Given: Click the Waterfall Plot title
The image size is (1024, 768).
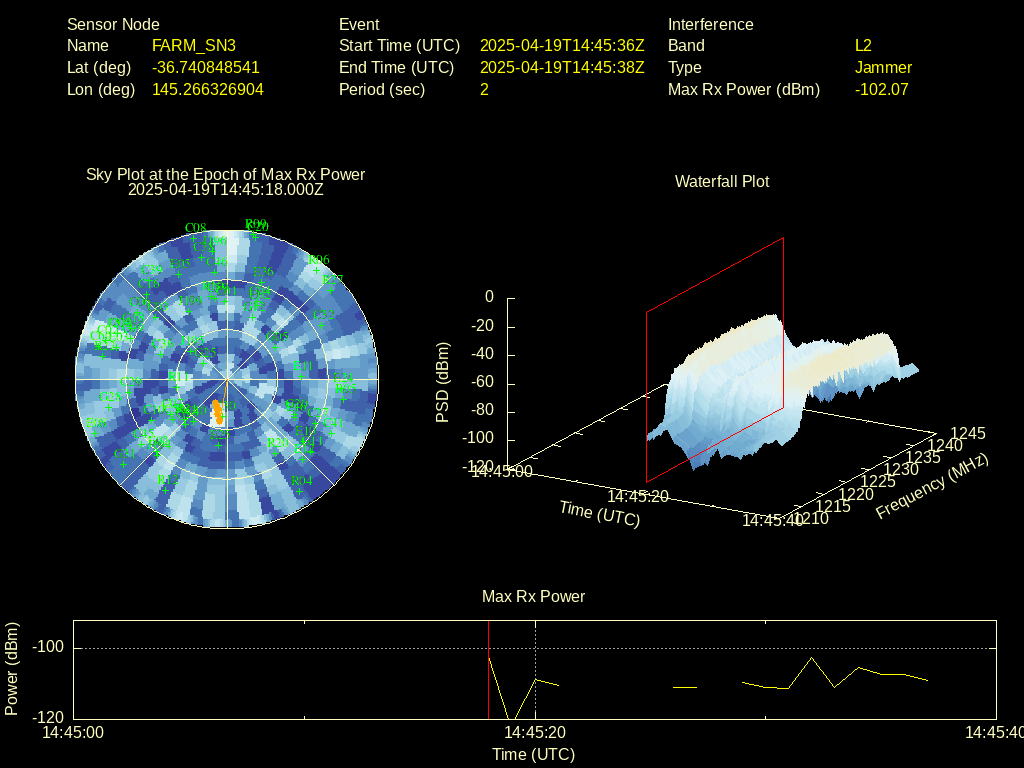Looking at the screenshot, I should tap(722, 181).
